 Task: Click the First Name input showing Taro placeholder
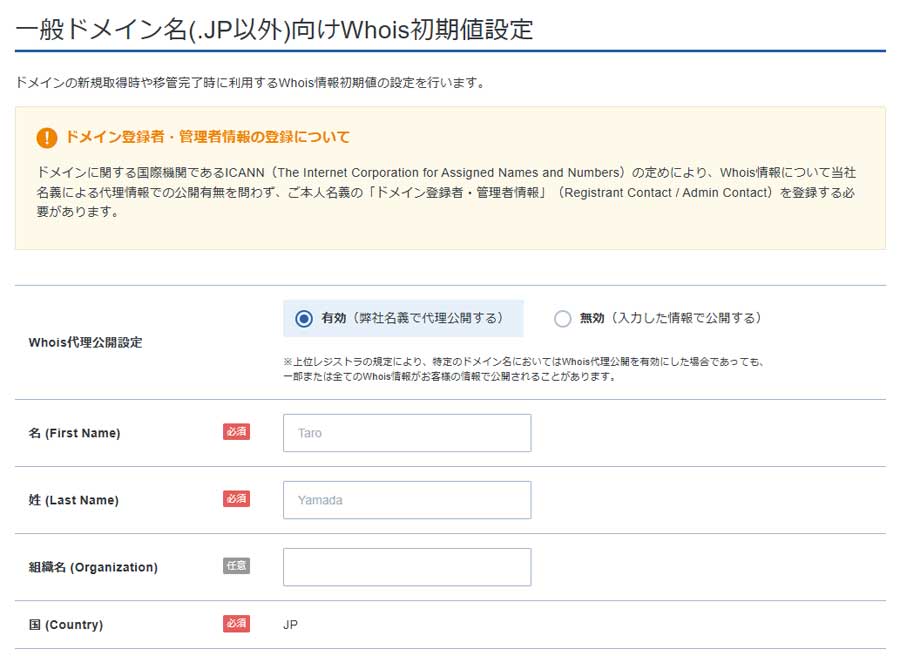pos(406,432)
